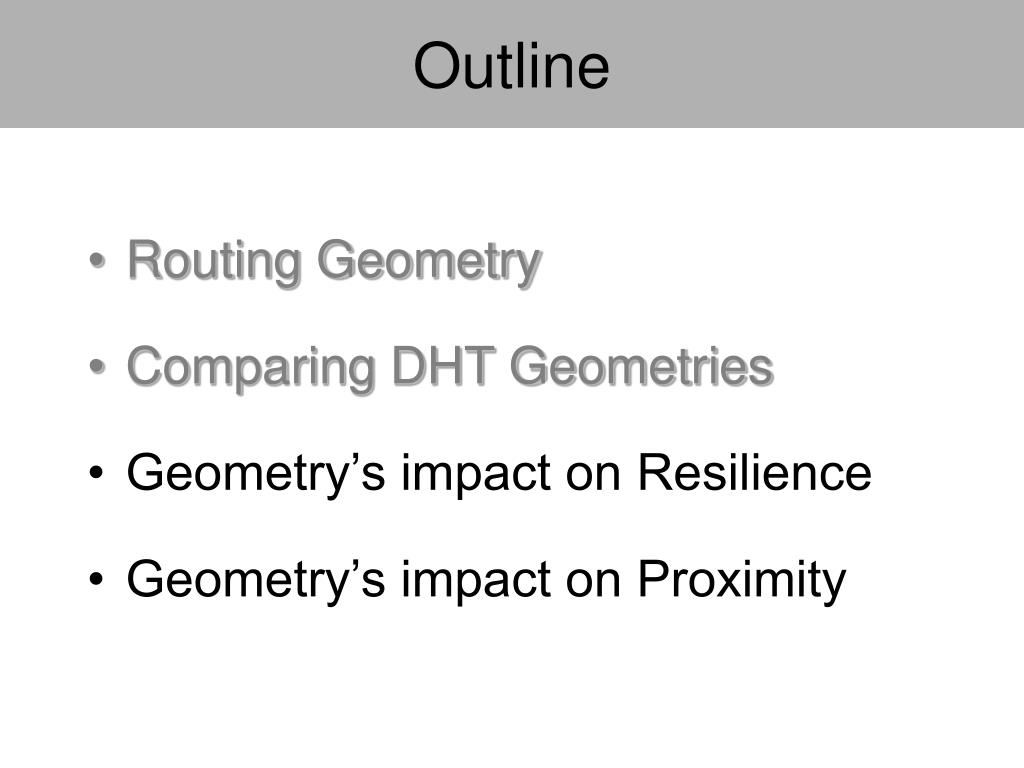Click the bullet dot before Routing Geometry
Image resolution: width=1024 pixels, height=768 pixels.
[97, 261]
